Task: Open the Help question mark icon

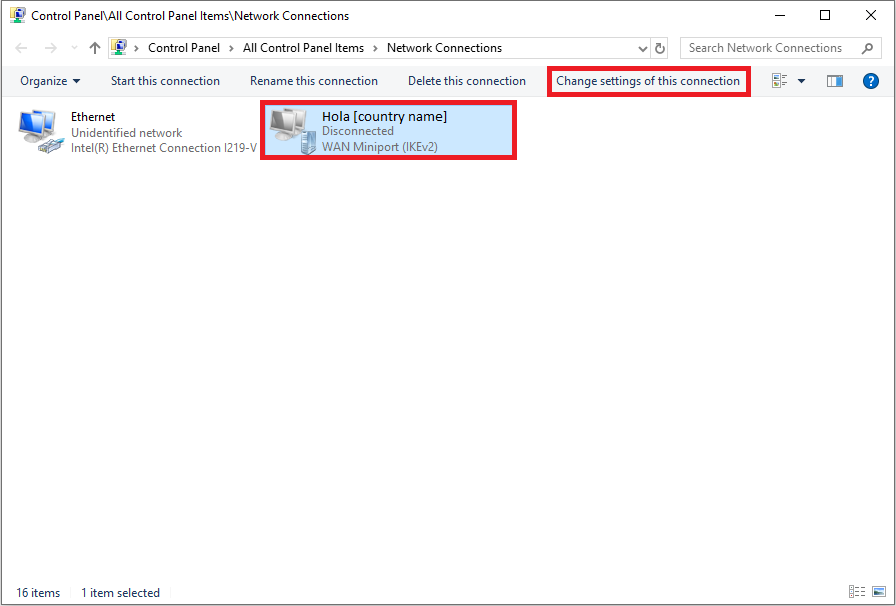Action: point(871,81)
